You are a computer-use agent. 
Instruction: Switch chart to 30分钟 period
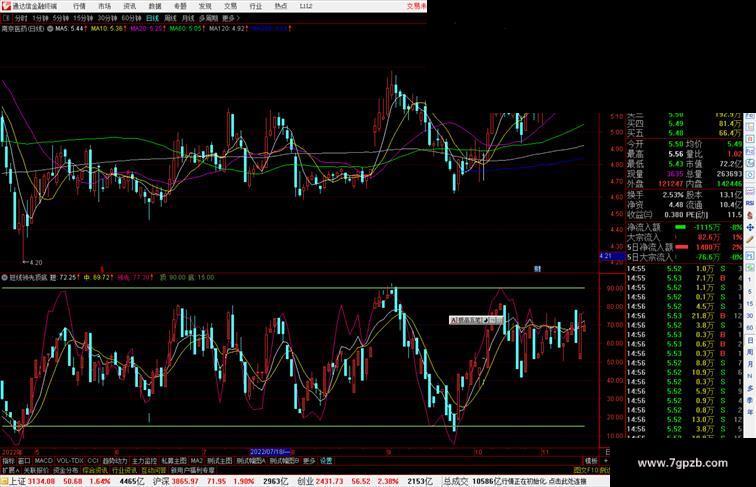[107, 18]
